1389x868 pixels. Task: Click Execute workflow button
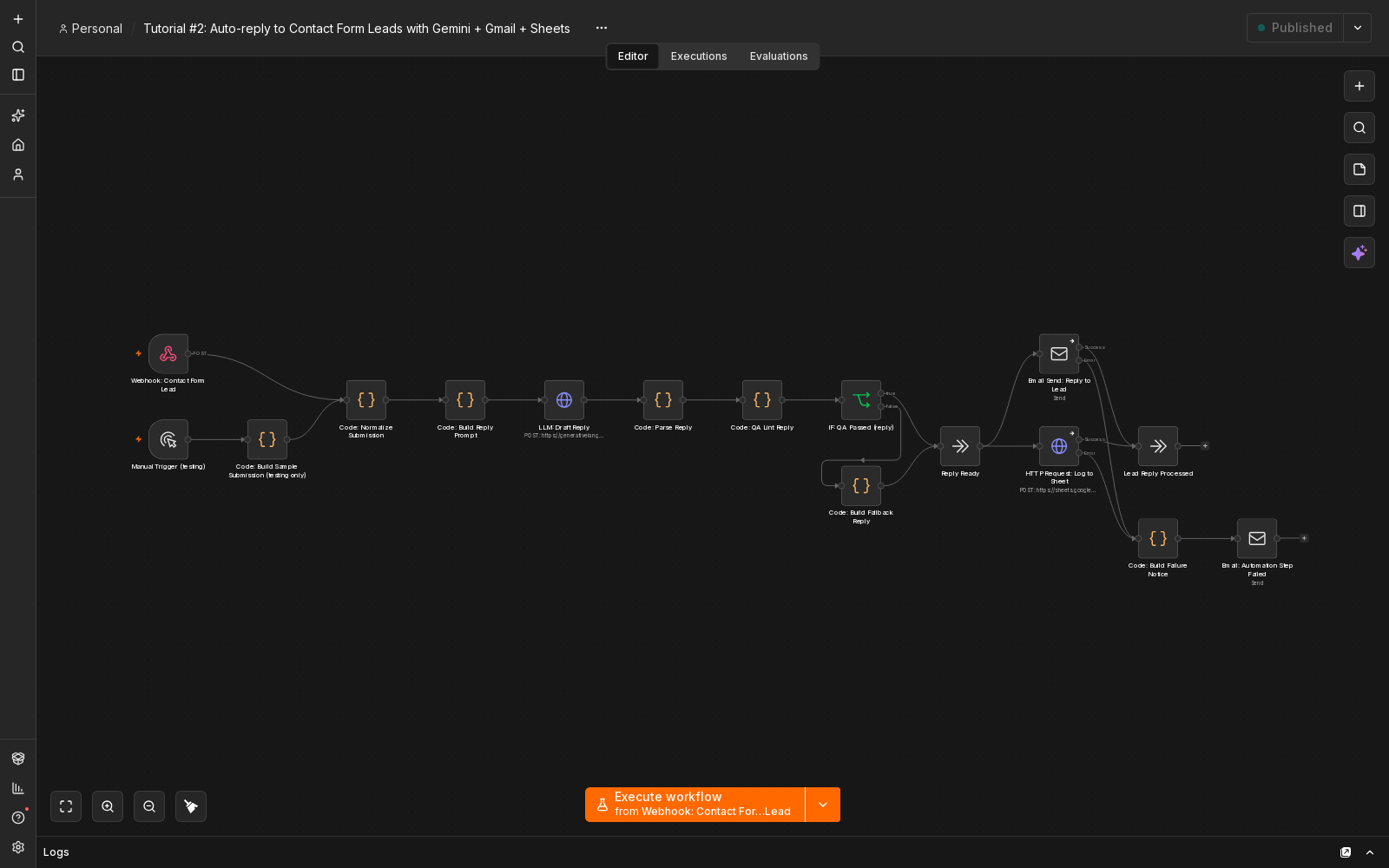[x=695, y=805]
